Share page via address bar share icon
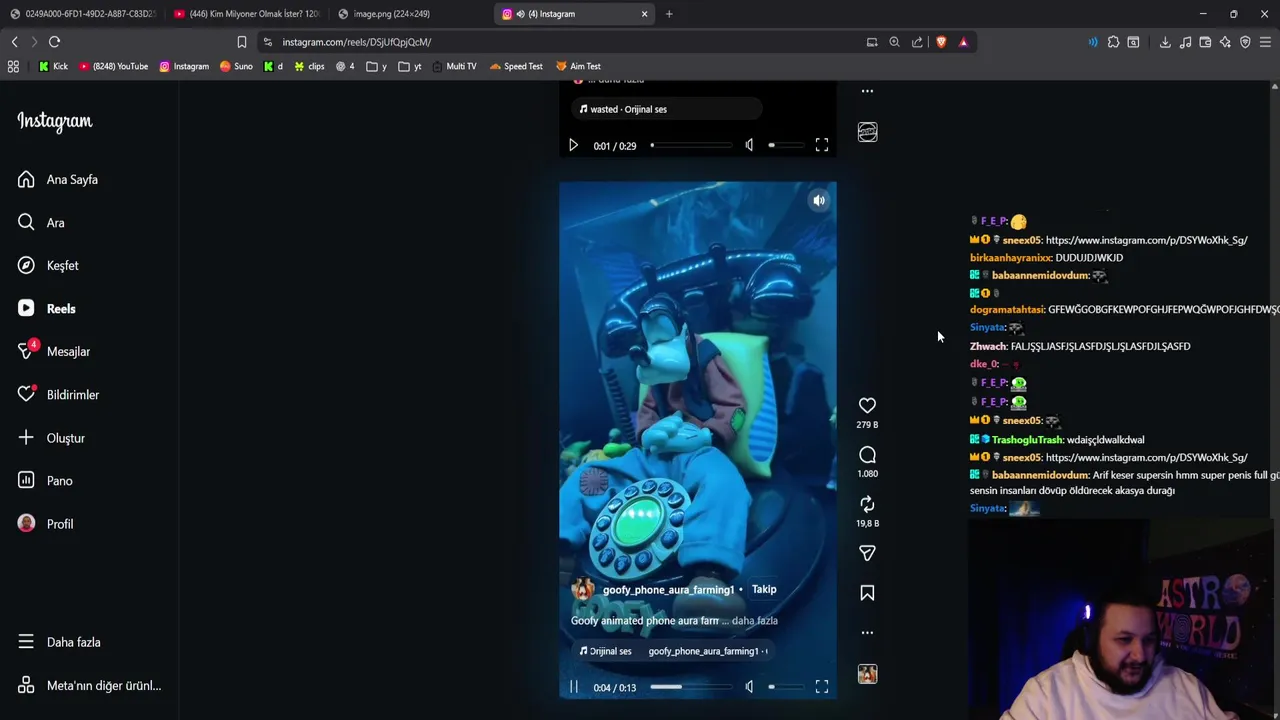 (x=917, y=42)
